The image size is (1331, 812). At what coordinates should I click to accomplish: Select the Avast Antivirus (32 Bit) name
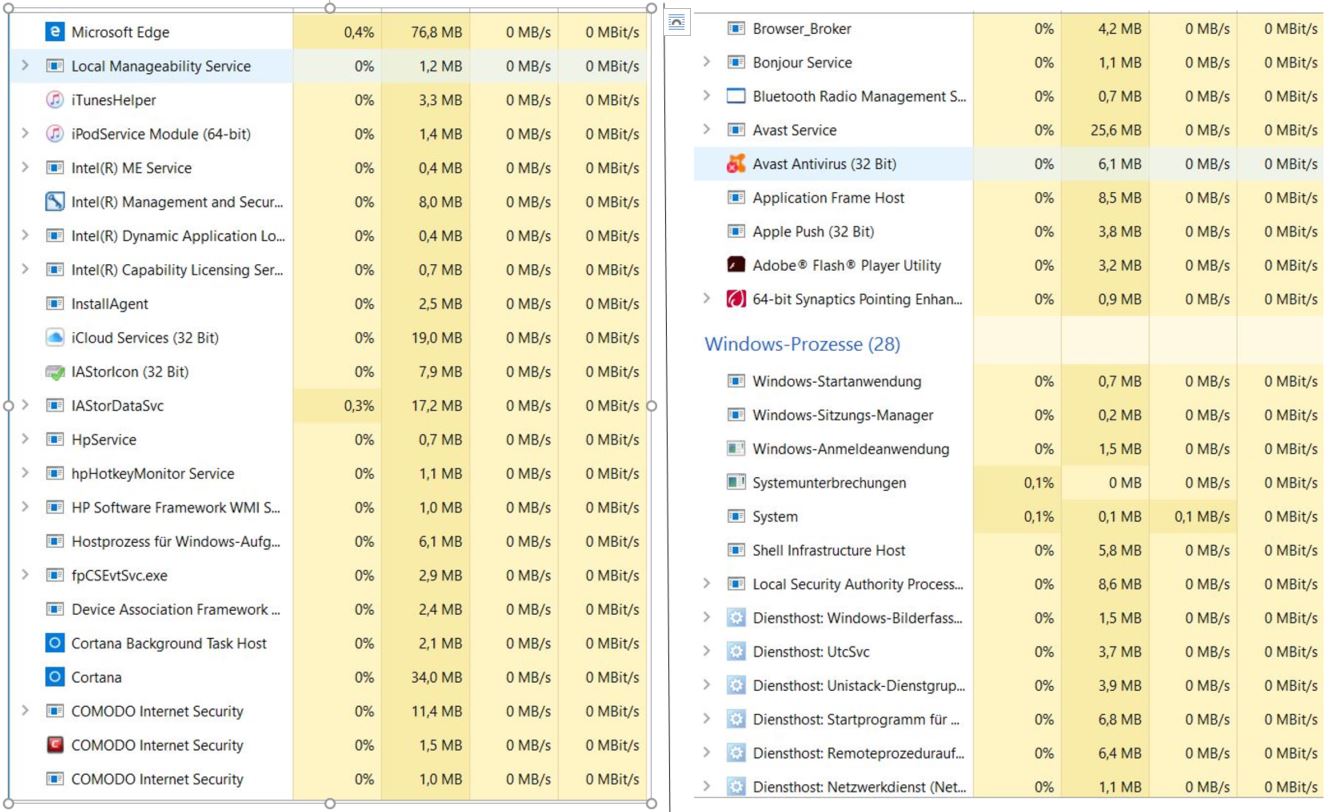pos(825,164)
